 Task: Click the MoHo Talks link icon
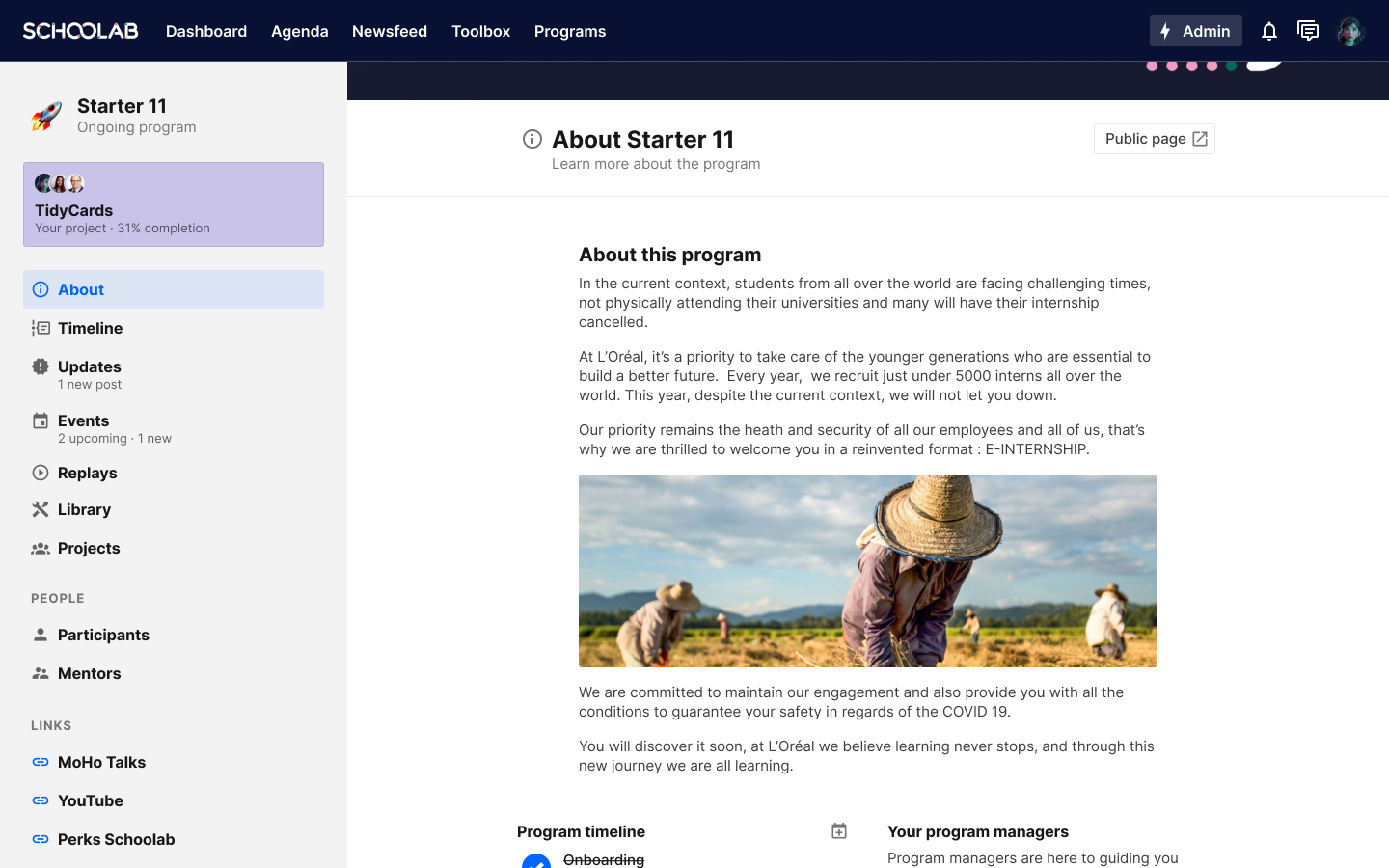[x=40, y=762]
